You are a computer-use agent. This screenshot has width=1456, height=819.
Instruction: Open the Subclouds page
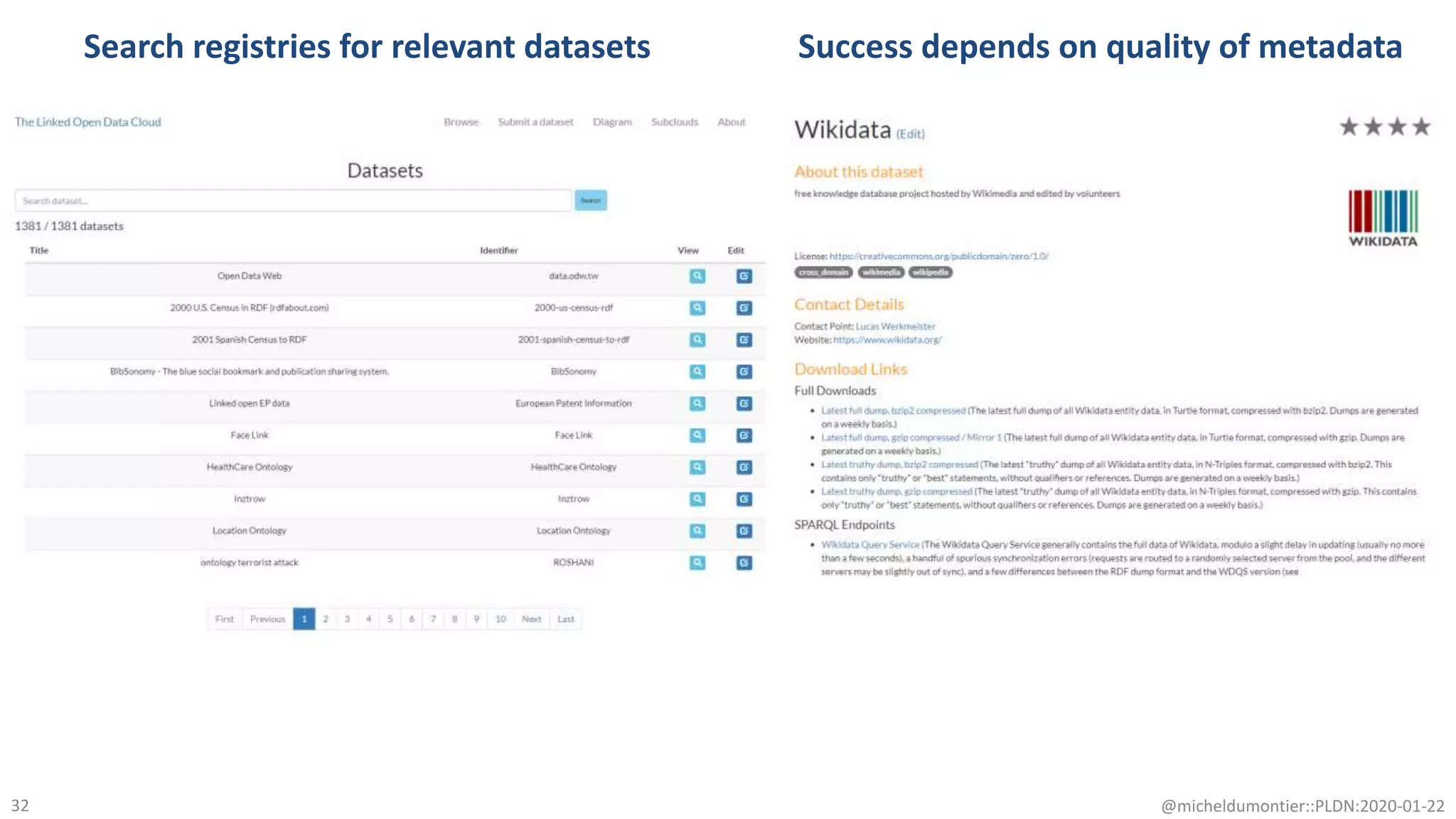(x=675, y=122)
